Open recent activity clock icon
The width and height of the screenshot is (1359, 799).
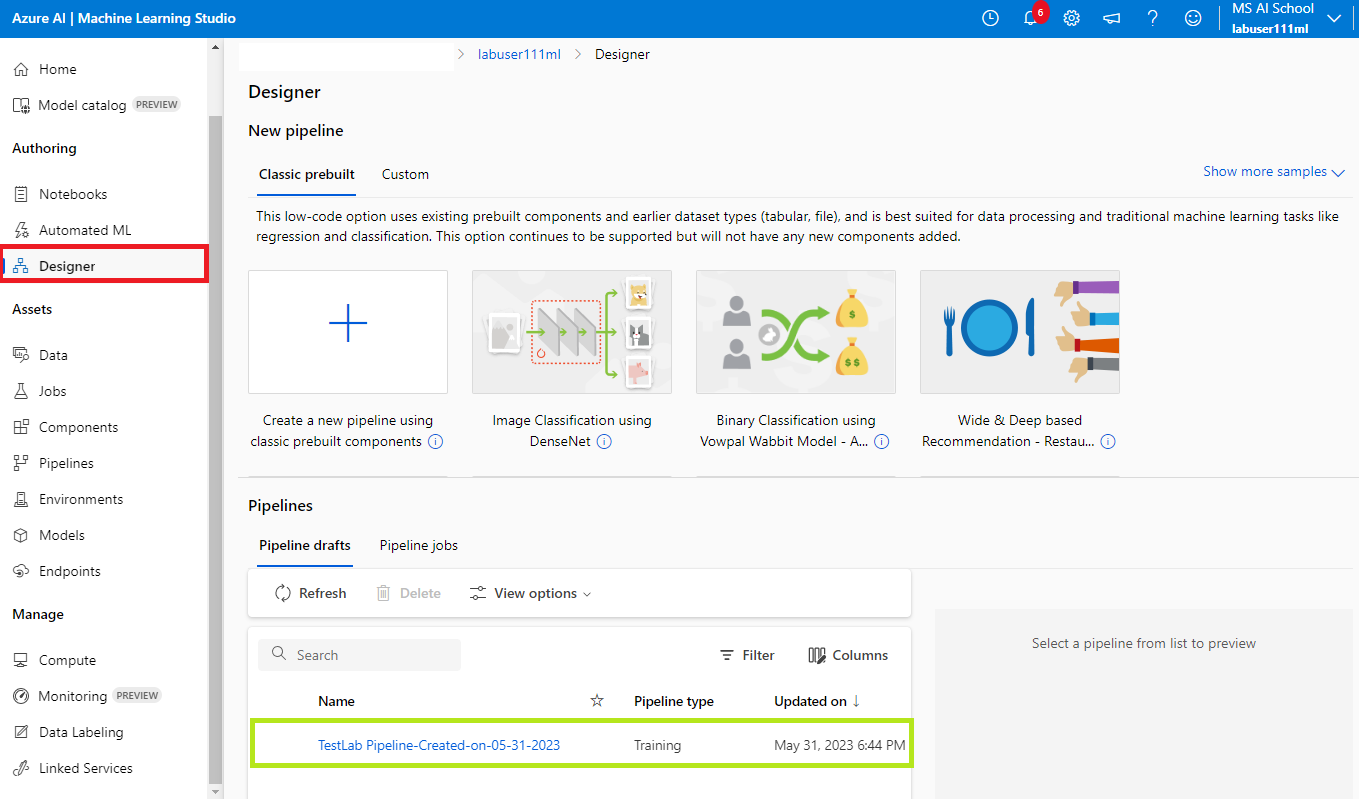click(x=990, y=18)
